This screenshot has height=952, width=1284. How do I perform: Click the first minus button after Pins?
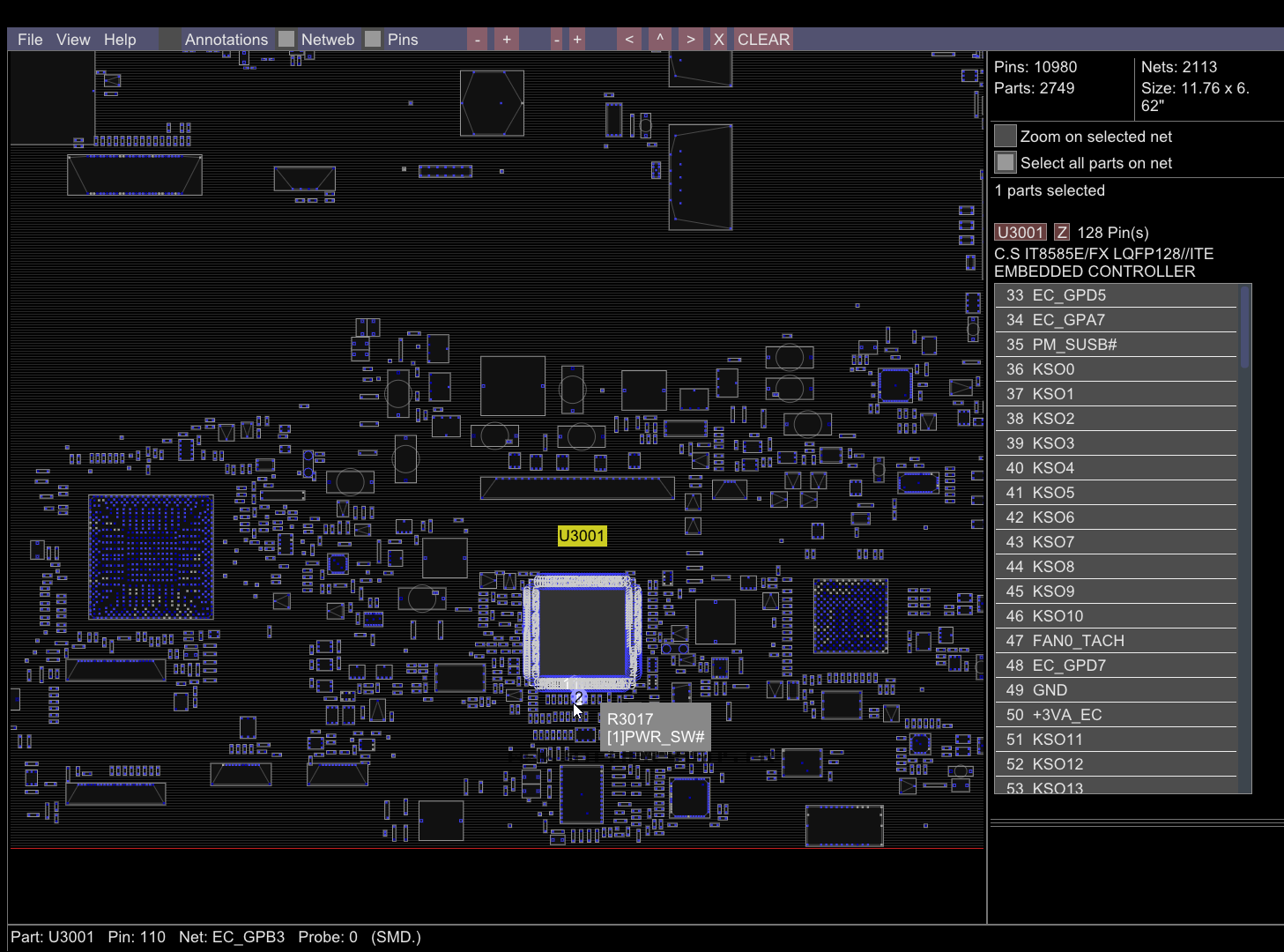[477, 40]
